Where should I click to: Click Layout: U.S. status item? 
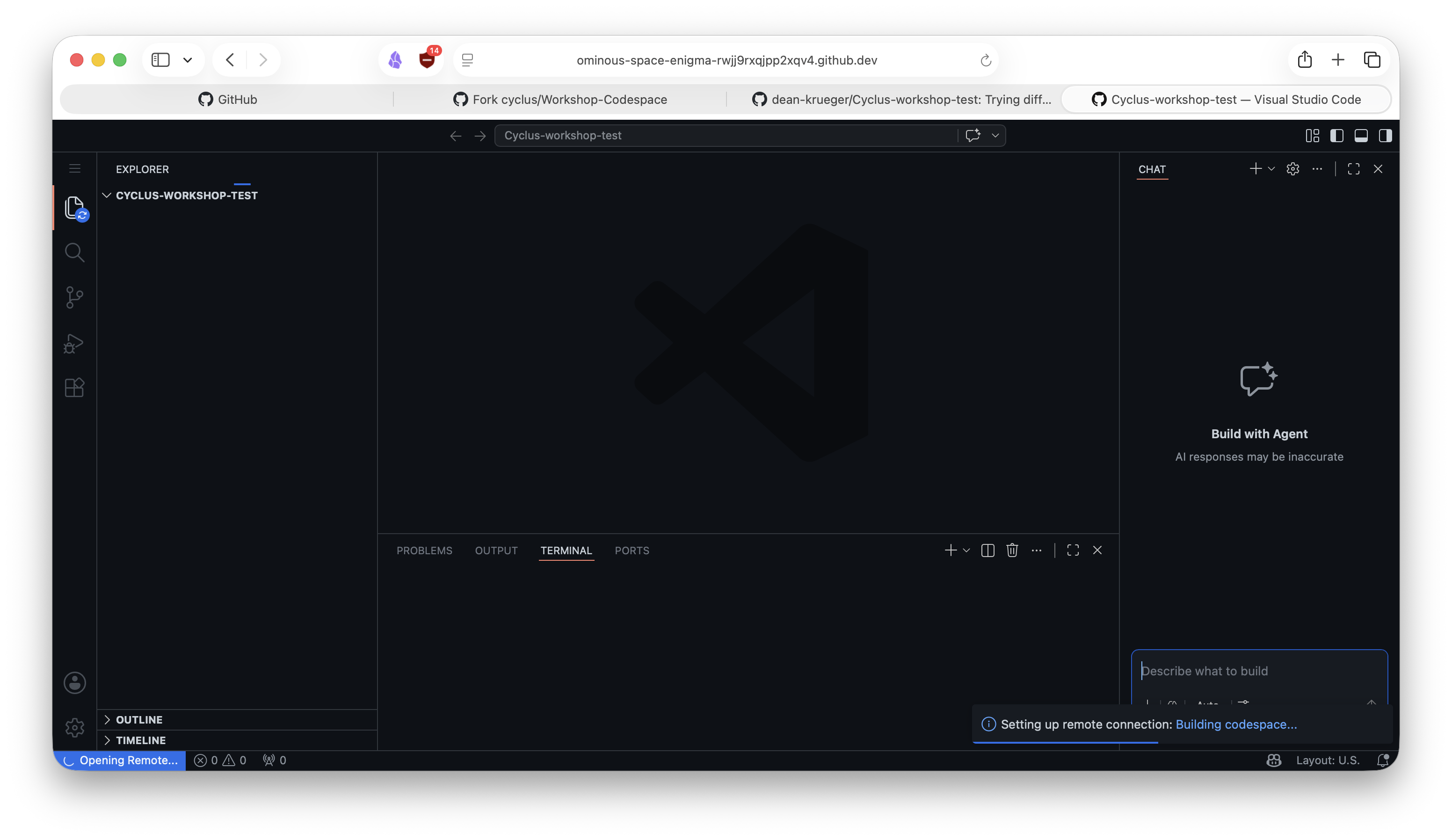click(1328, 760)
